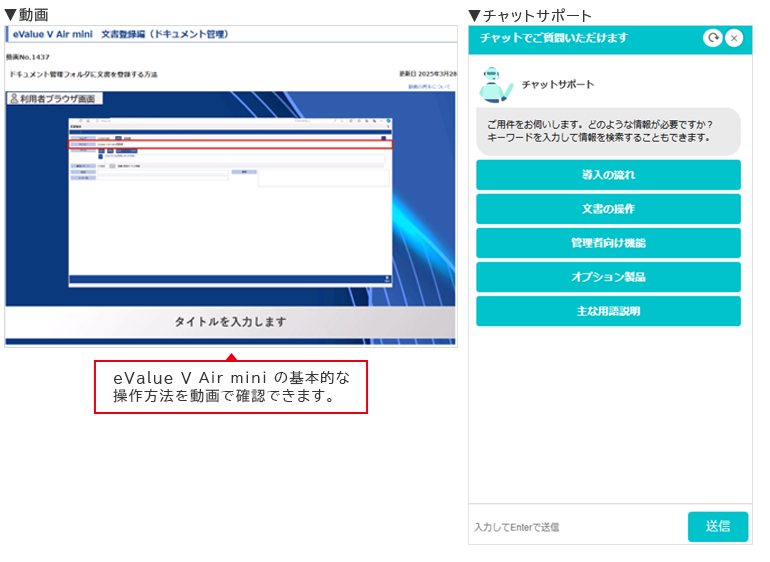
Task: Open the 文書の操作 topic
Action: point(608,209)
